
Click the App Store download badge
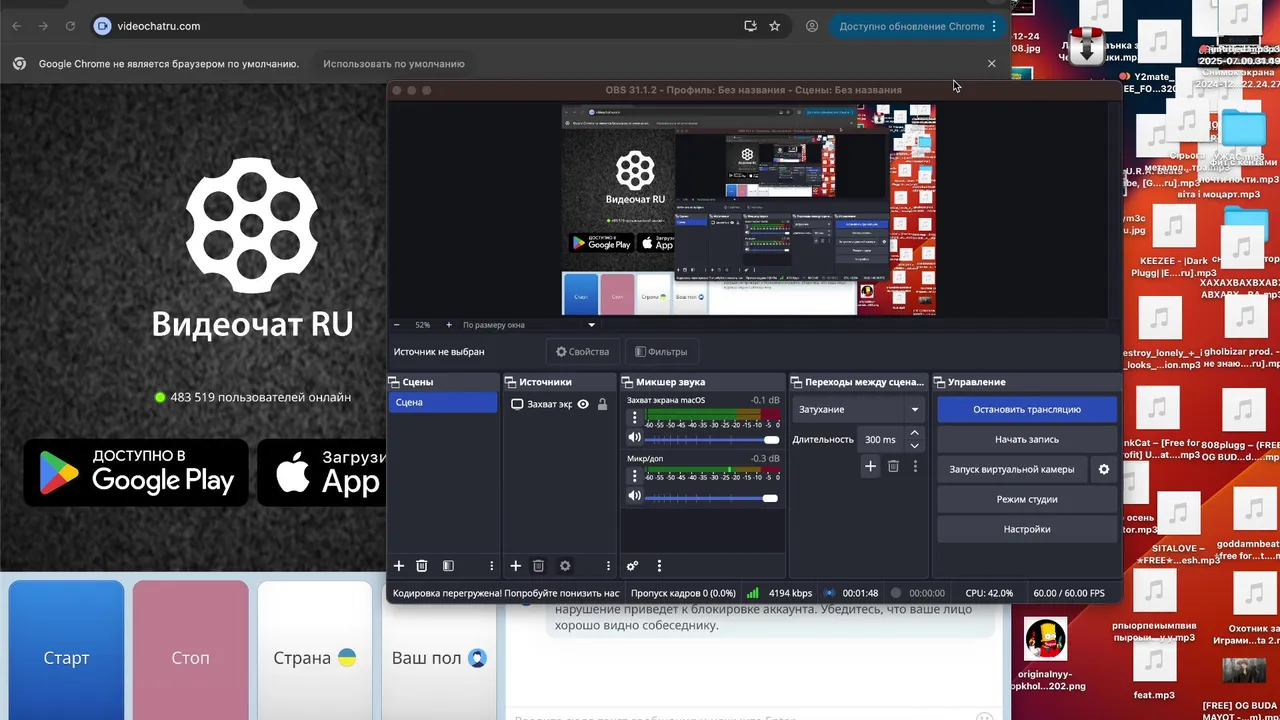pos(321,472)
